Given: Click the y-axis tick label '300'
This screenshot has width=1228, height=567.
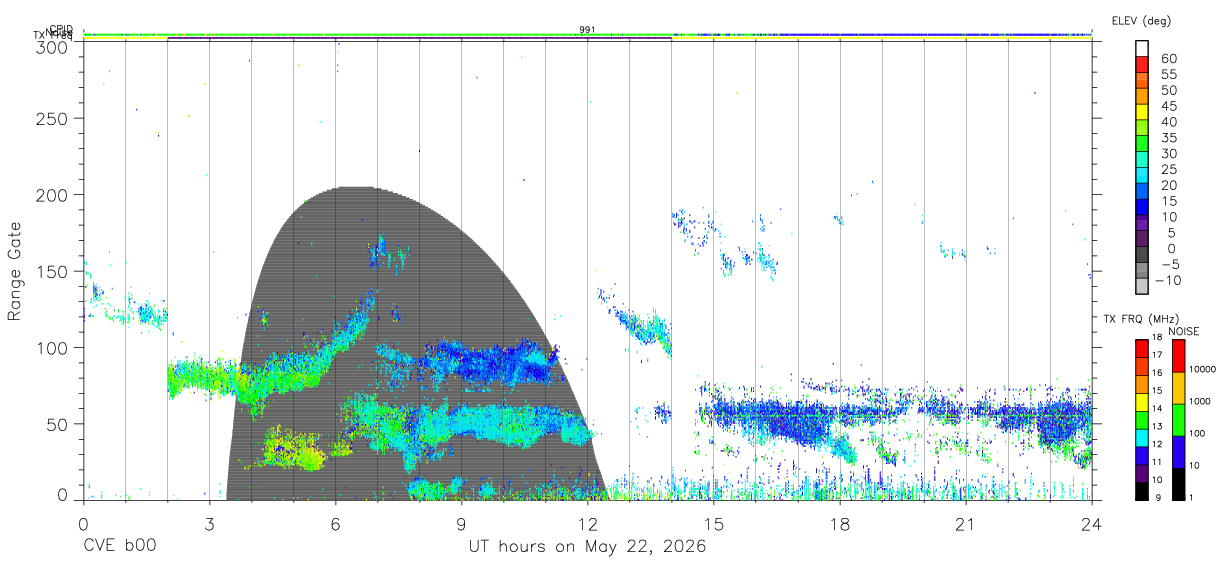Looking at the screenshot, I should click(53, 47).
